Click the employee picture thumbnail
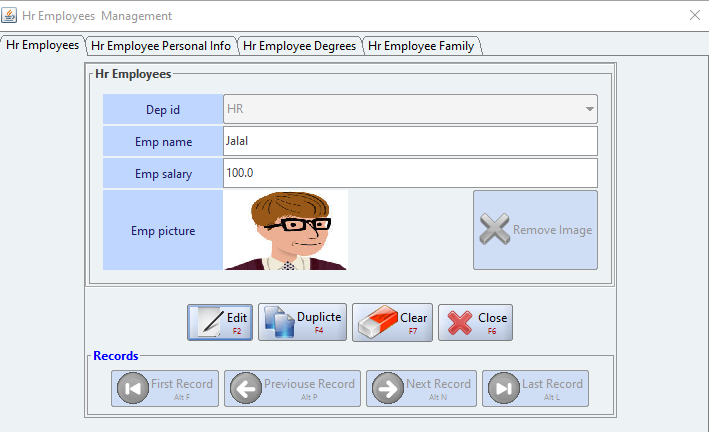This screenshot has width=709, height=432. point(286,230)
